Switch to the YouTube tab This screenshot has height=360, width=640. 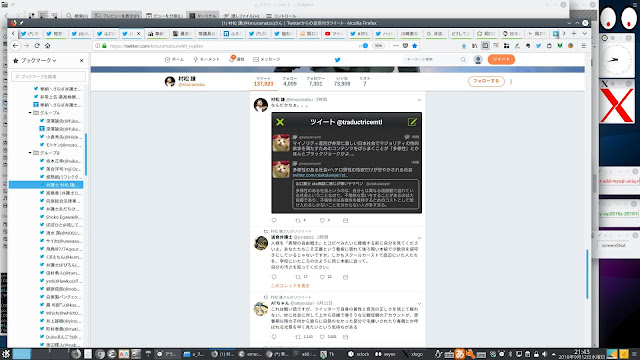[334, 33]
